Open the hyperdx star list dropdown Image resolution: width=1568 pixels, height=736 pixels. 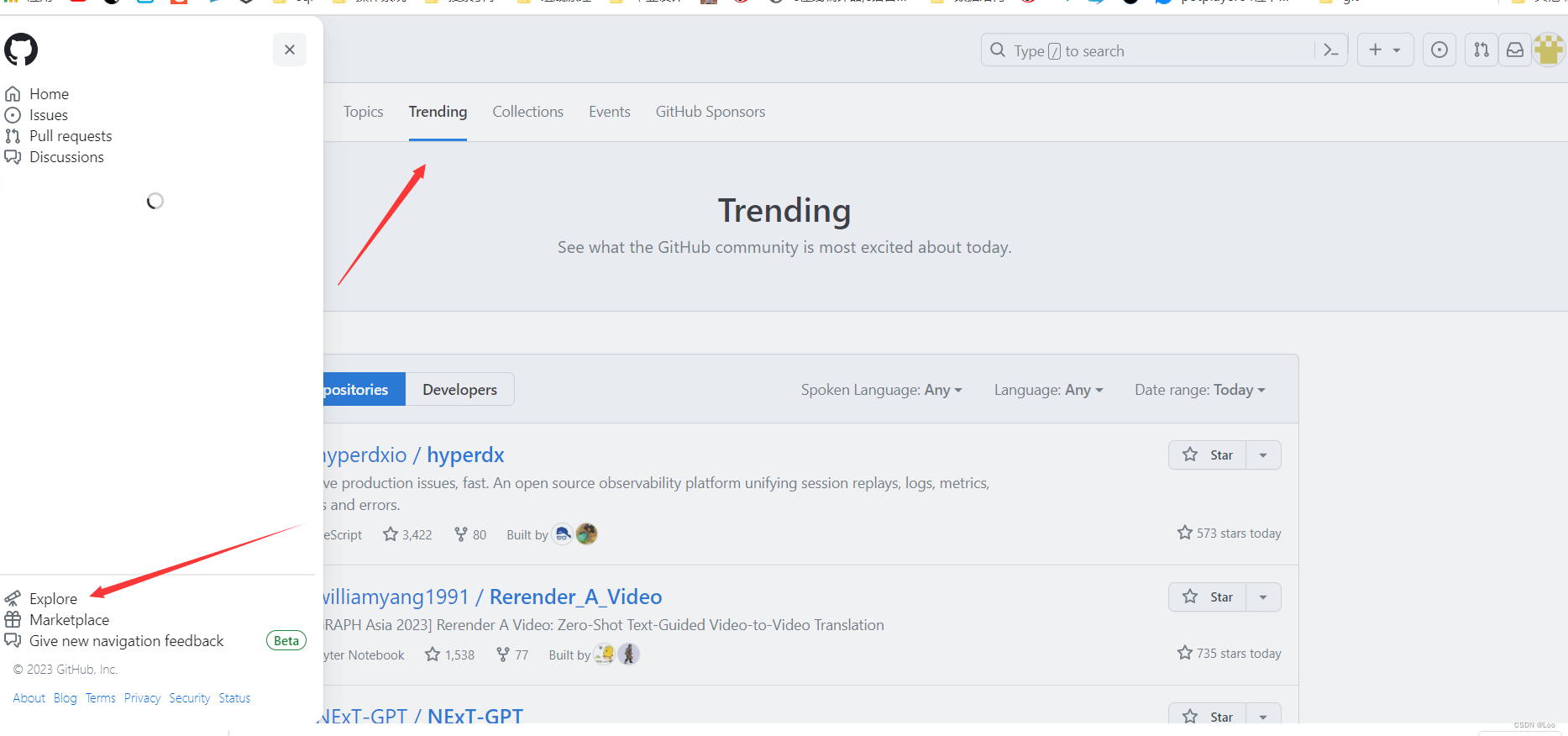pyautogui.click(x=1264, y=455)
